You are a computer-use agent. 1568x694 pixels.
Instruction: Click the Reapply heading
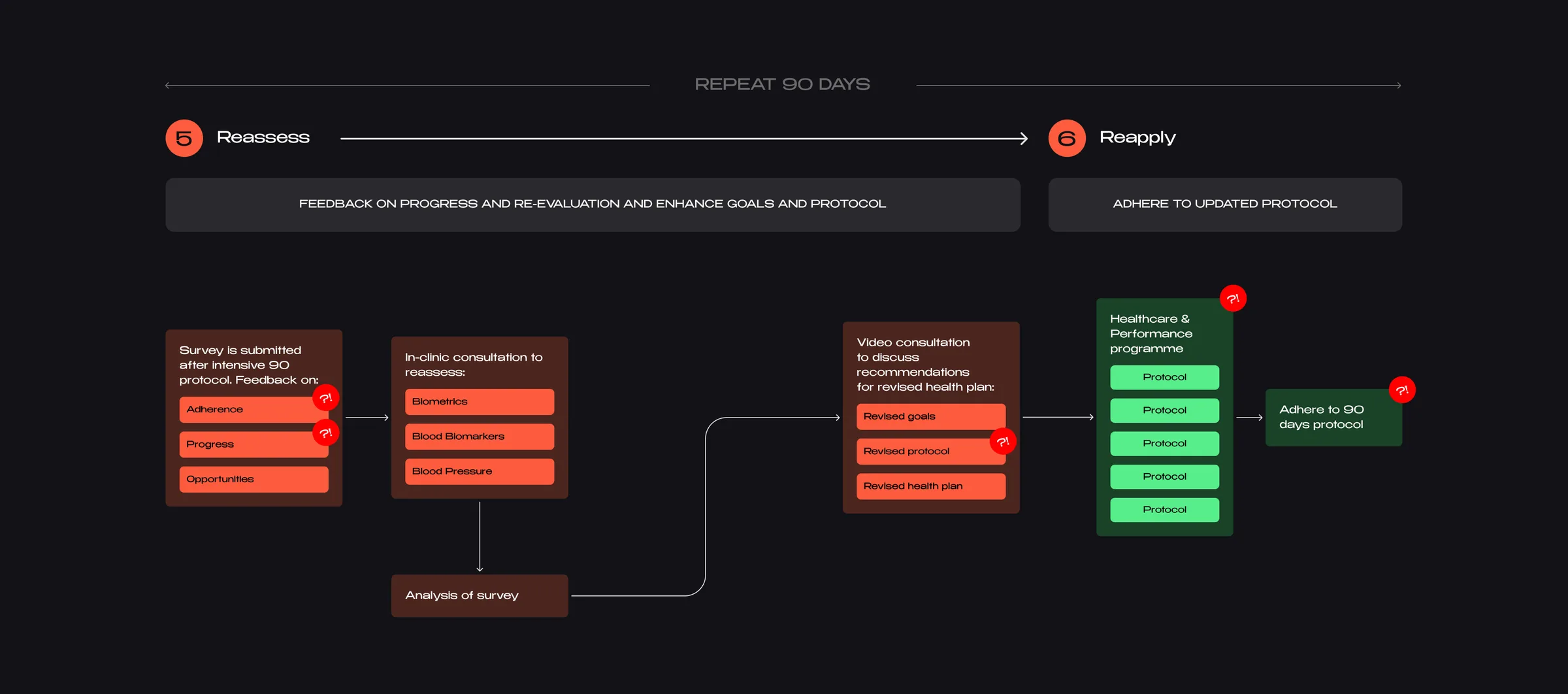[x=1137, y=137]
